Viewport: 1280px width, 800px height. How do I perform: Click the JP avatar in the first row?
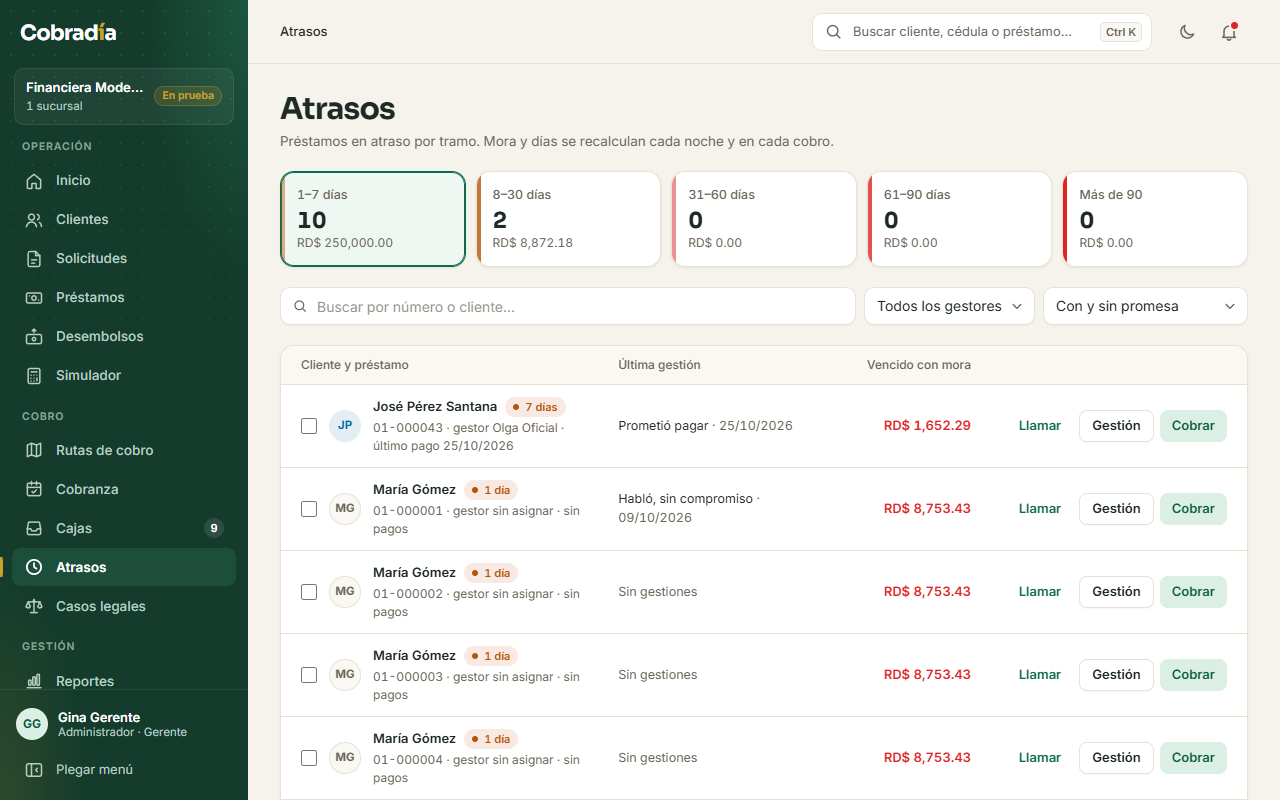345,426
